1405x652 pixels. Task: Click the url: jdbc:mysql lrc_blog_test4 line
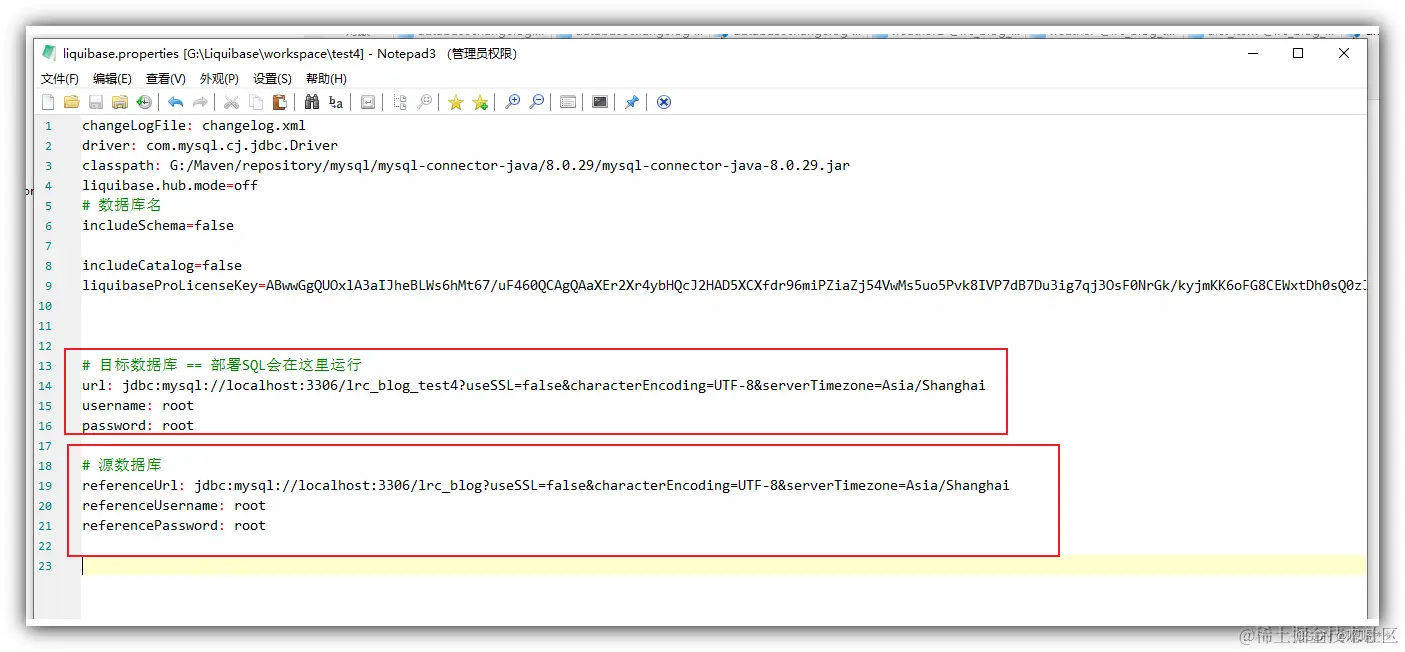click(x=534, y=386)
